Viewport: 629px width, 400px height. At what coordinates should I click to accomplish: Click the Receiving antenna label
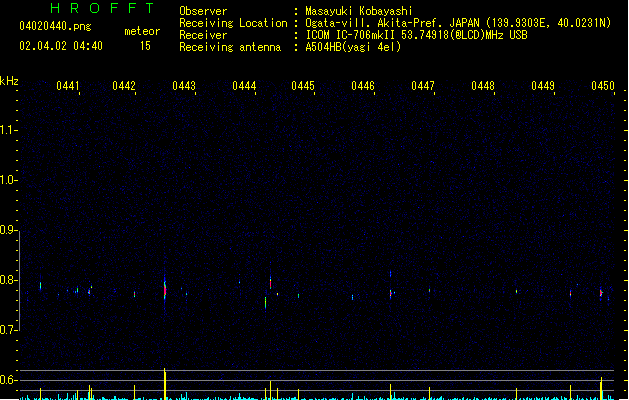point(230,47)
